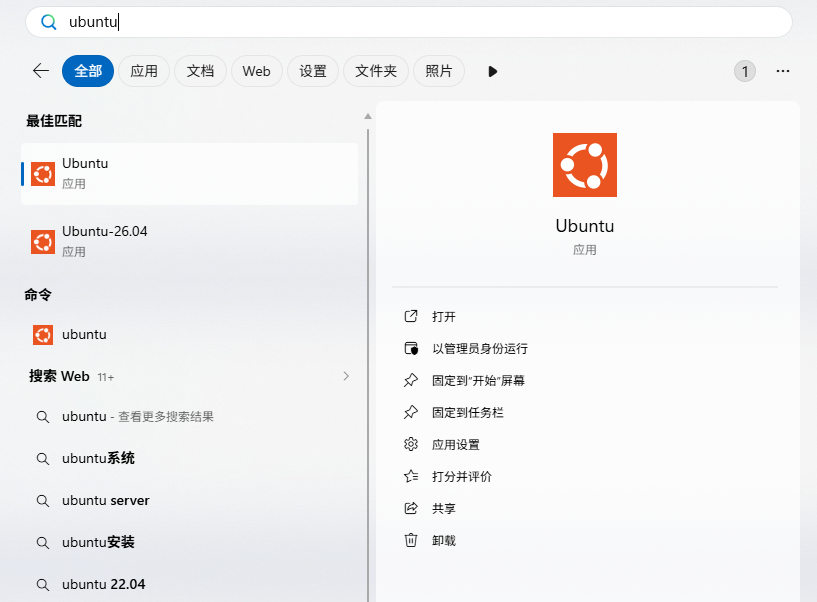Image resolution: width=817 pixels, height=602 pixels.
Task: Select the ubuntu server web suggestion
Action: [x=190, y=500]
